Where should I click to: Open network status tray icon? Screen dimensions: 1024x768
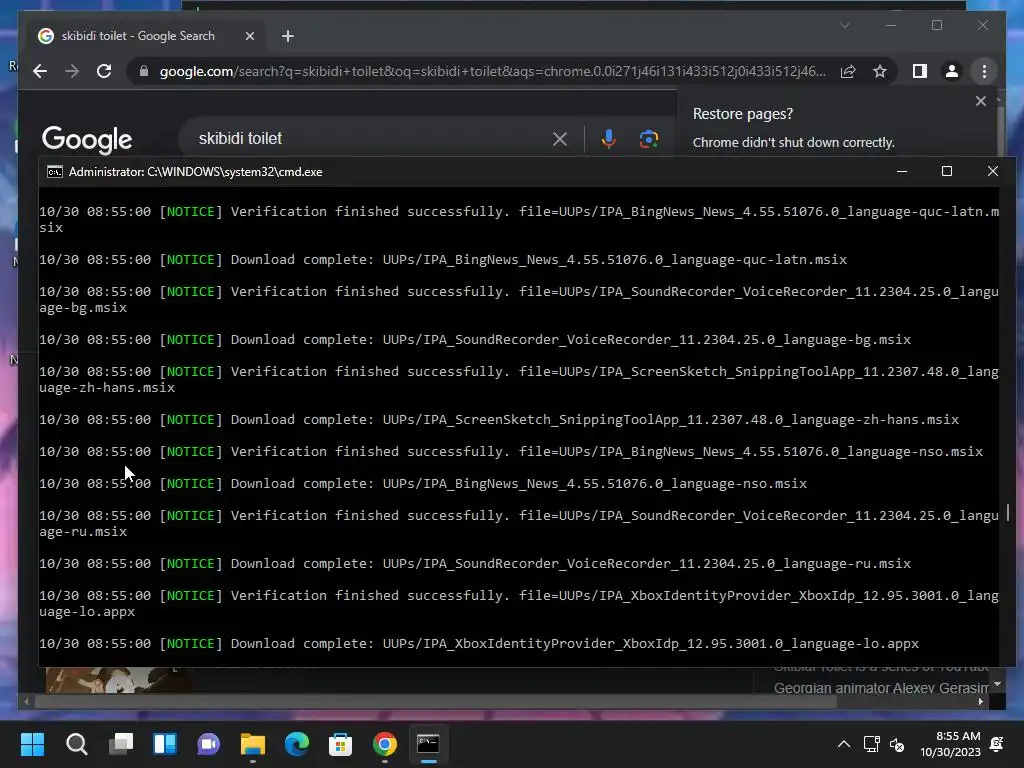click(871, 744)
